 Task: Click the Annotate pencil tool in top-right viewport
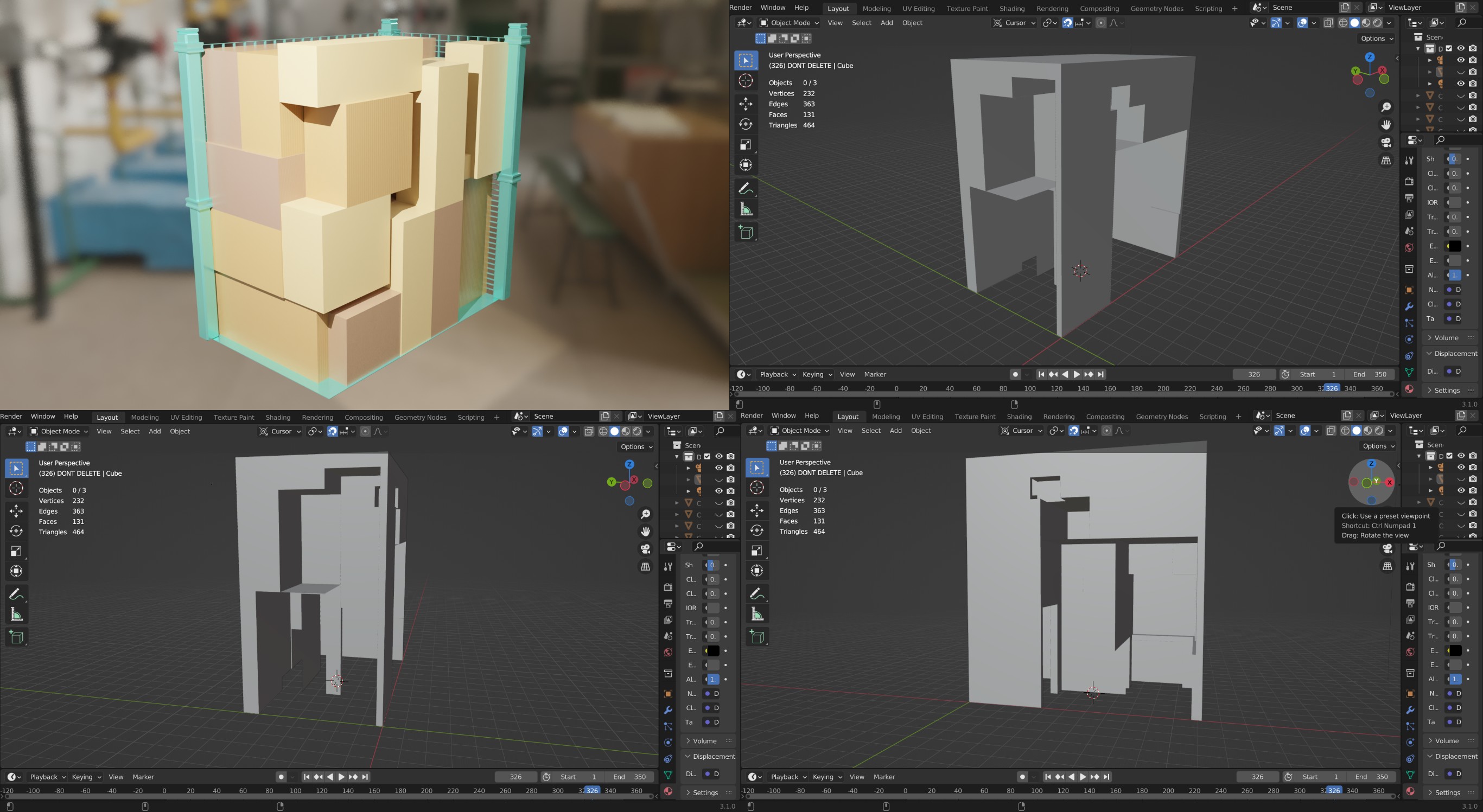tap(746, 188)
